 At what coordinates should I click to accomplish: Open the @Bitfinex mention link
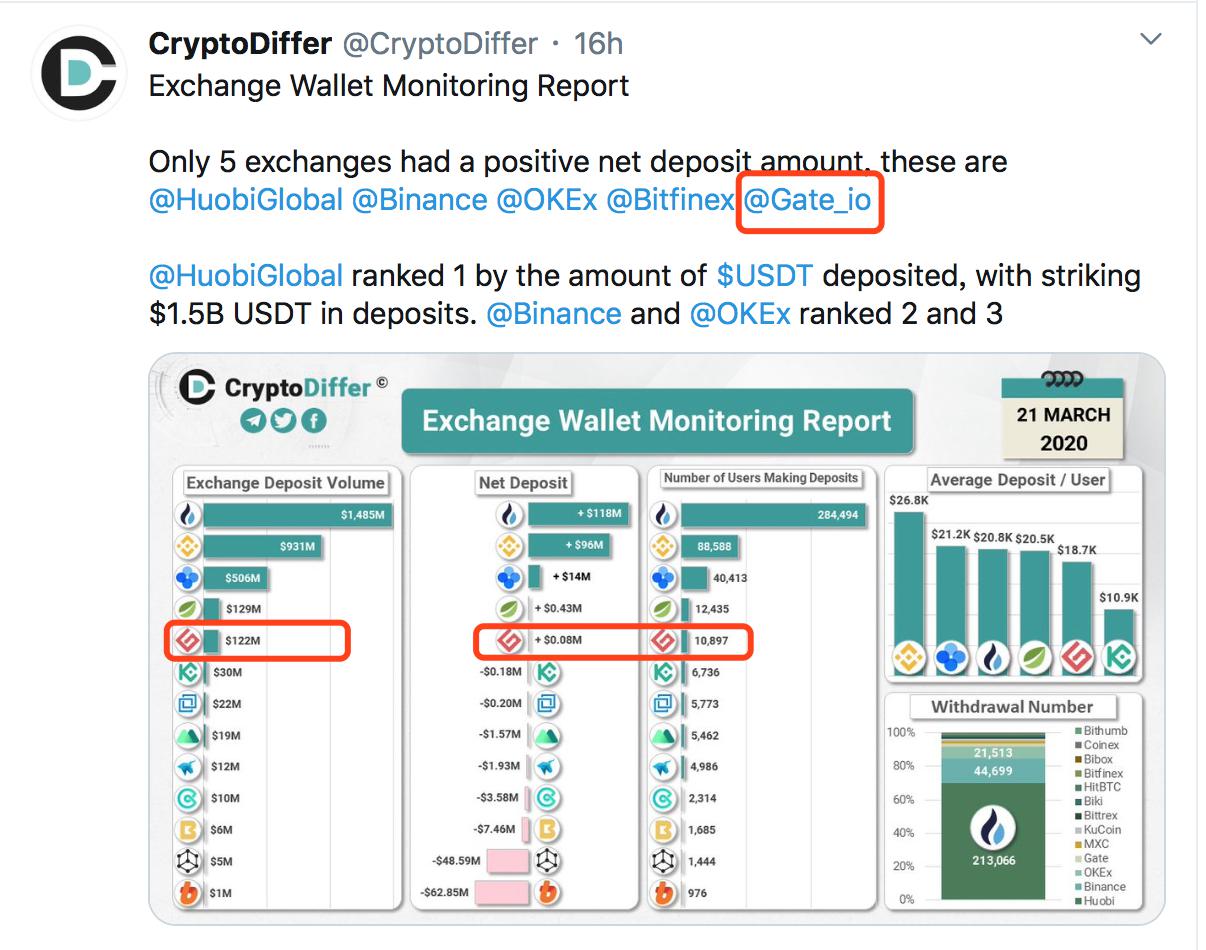pos(670,200)
